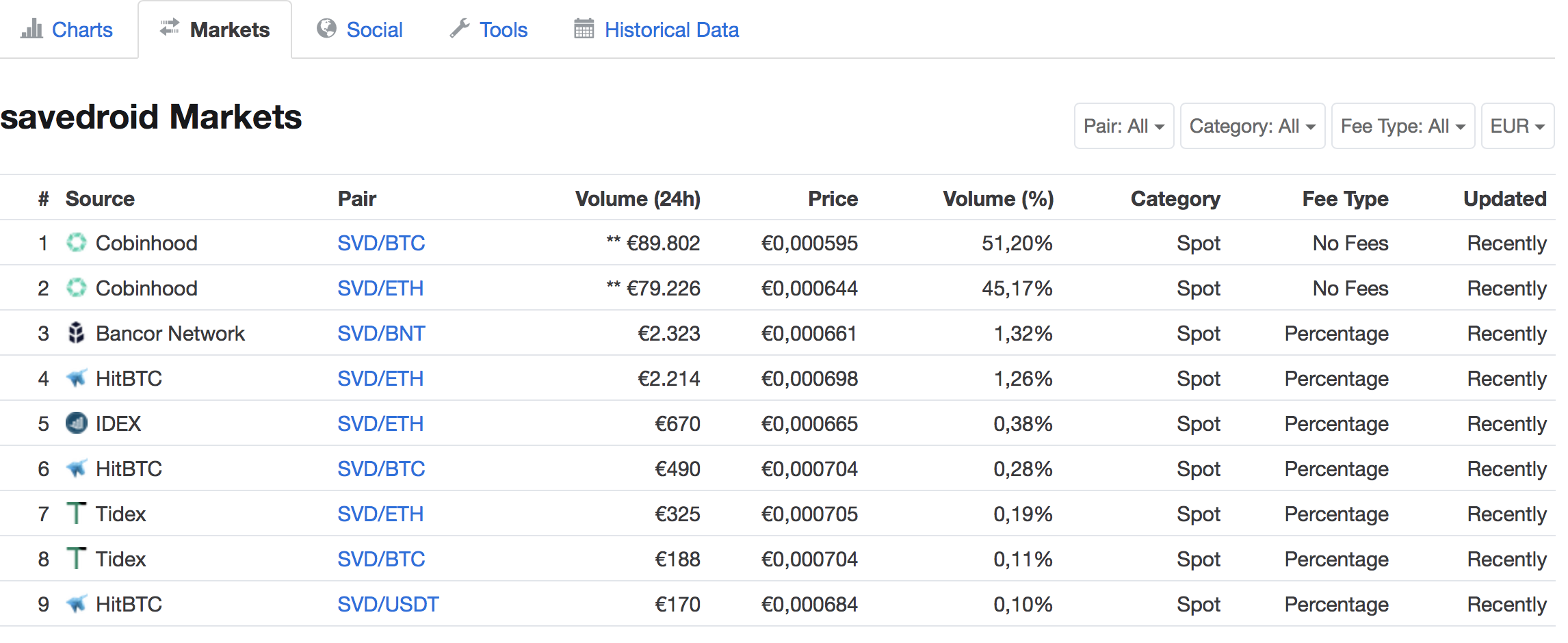Change currency using EUR dropdown
Image resolution: width=1568 pixels, height=643 pixels.
pos(1517,126)
